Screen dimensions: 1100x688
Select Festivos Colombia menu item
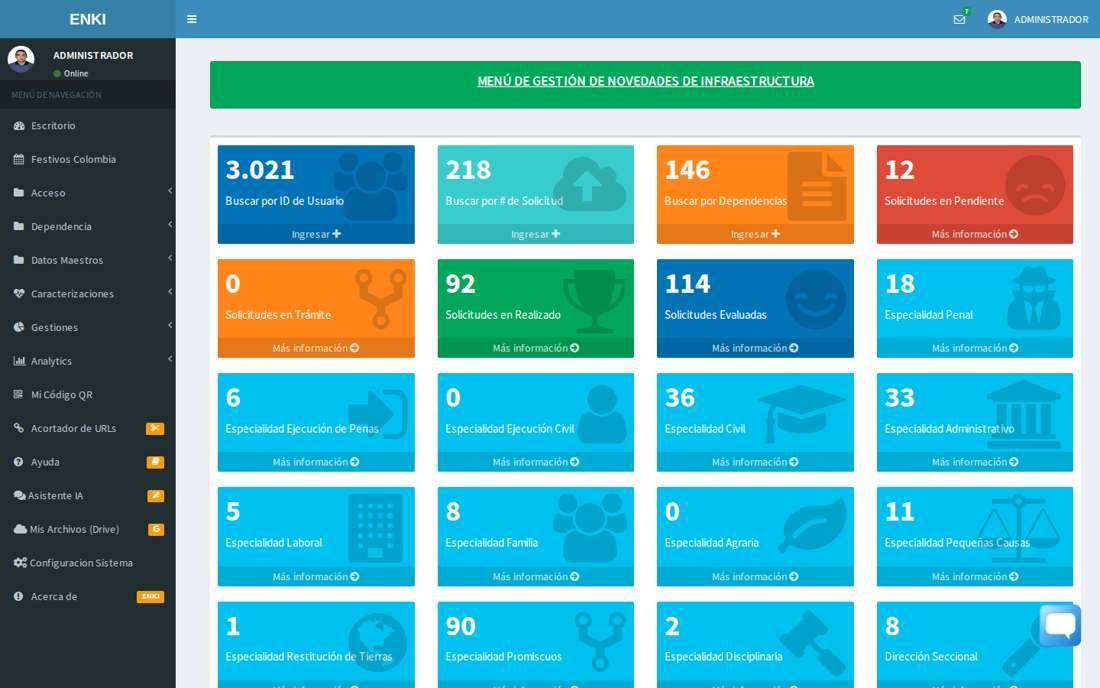(x=88, y=159)
